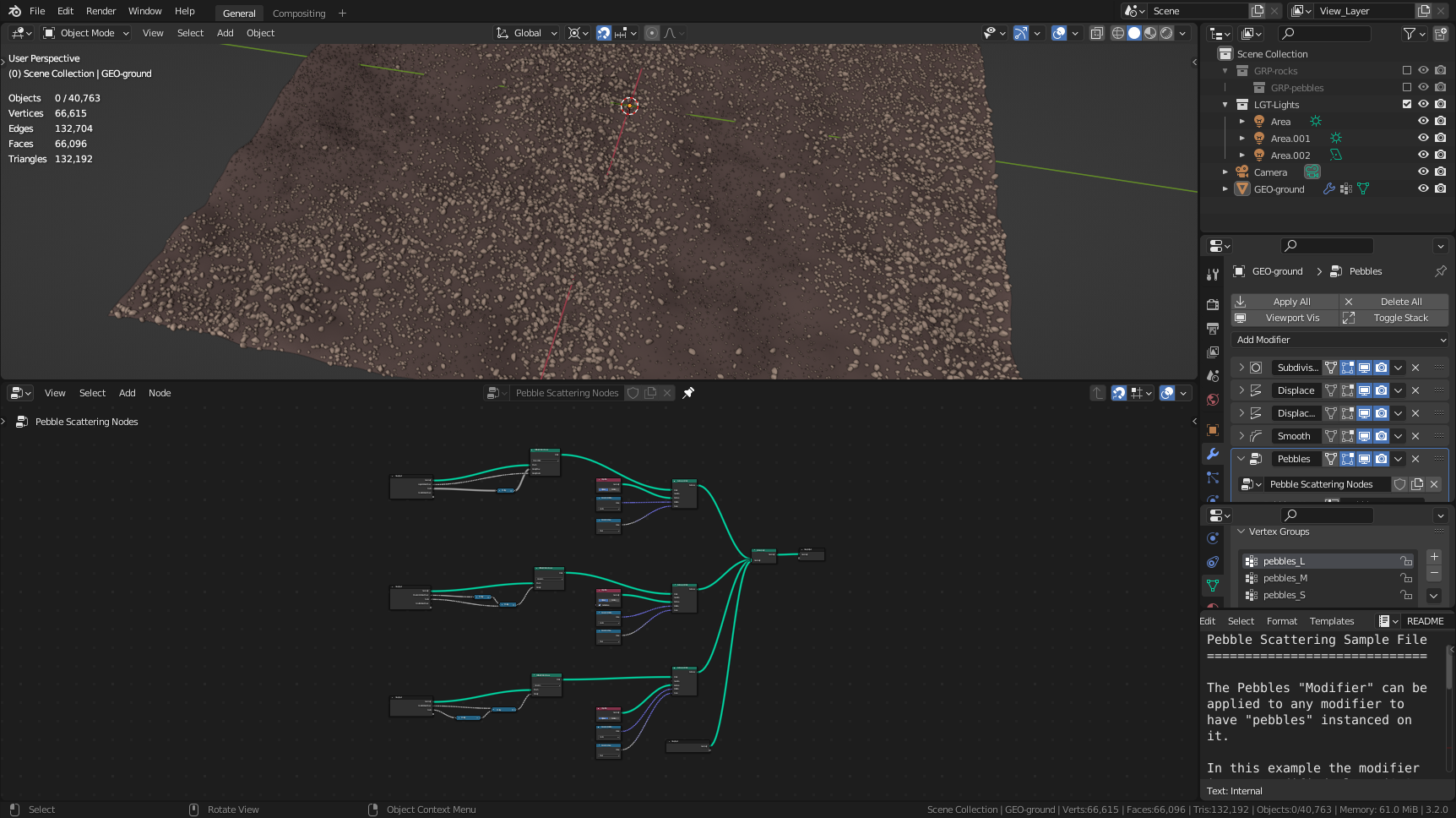Enable the GRP-rocks collection checkbox
The height and width of the screenshot is (818, 1456).
(x=1407, y=71)
